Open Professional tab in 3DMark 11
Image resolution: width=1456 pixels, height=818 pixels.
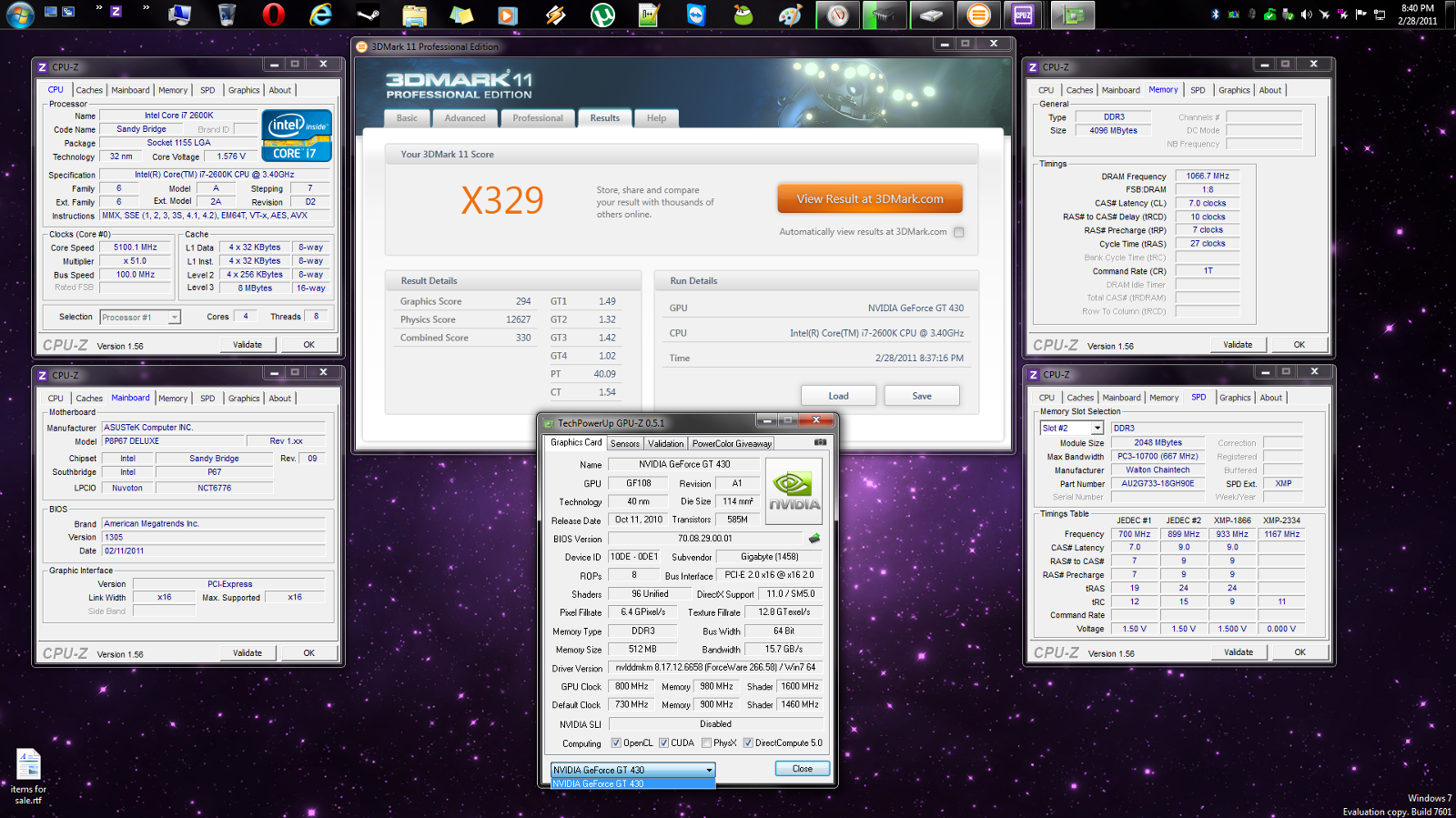click(538, 118)
